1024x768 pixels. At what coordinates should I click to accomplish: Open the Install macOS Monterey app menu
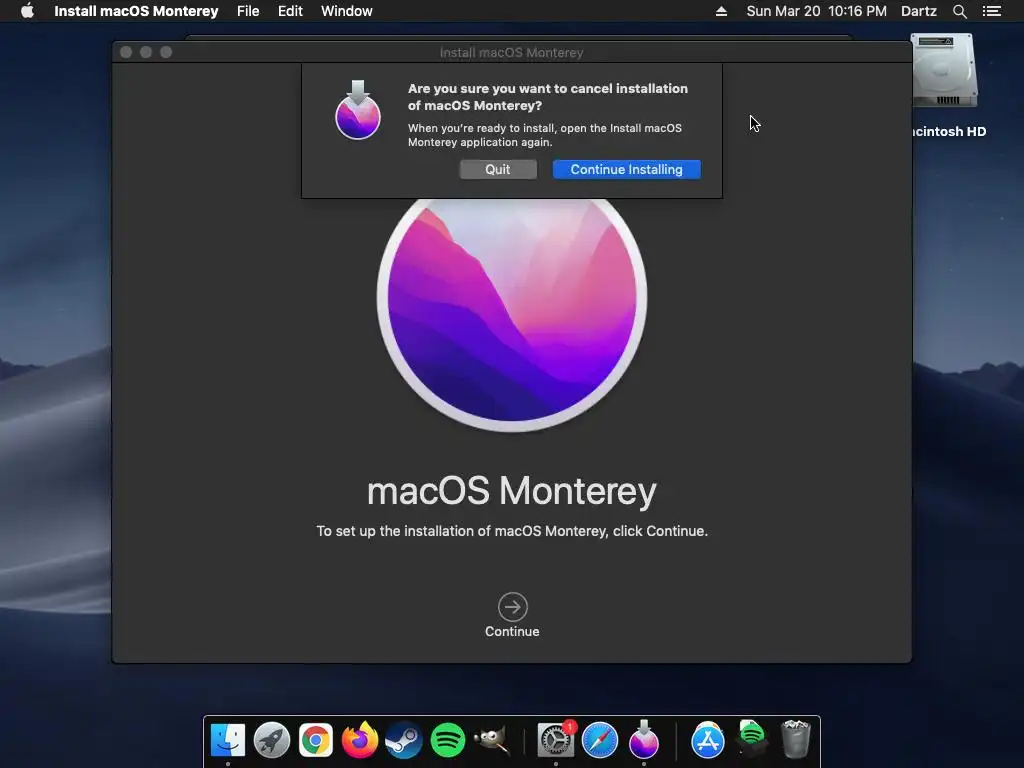click(136, 11)
